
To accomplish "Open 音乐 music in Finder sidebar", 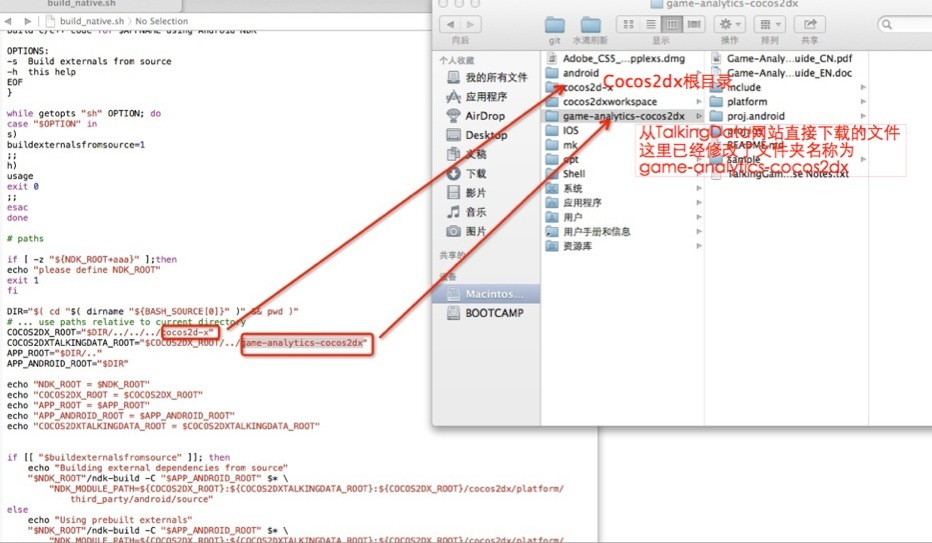I will 467,212.
